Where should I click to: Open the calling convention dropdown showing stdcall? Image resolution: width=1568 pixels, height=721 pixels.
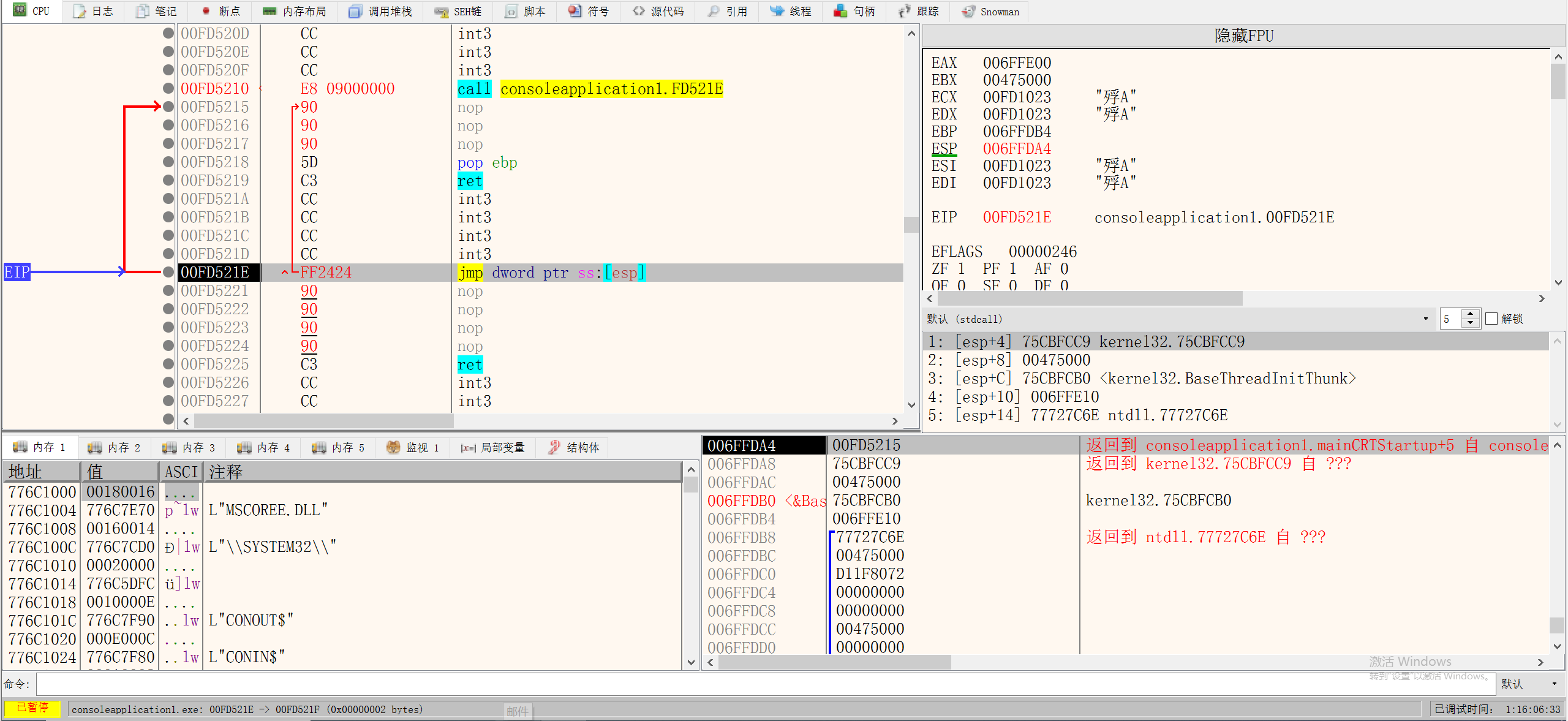point(1425,319)
